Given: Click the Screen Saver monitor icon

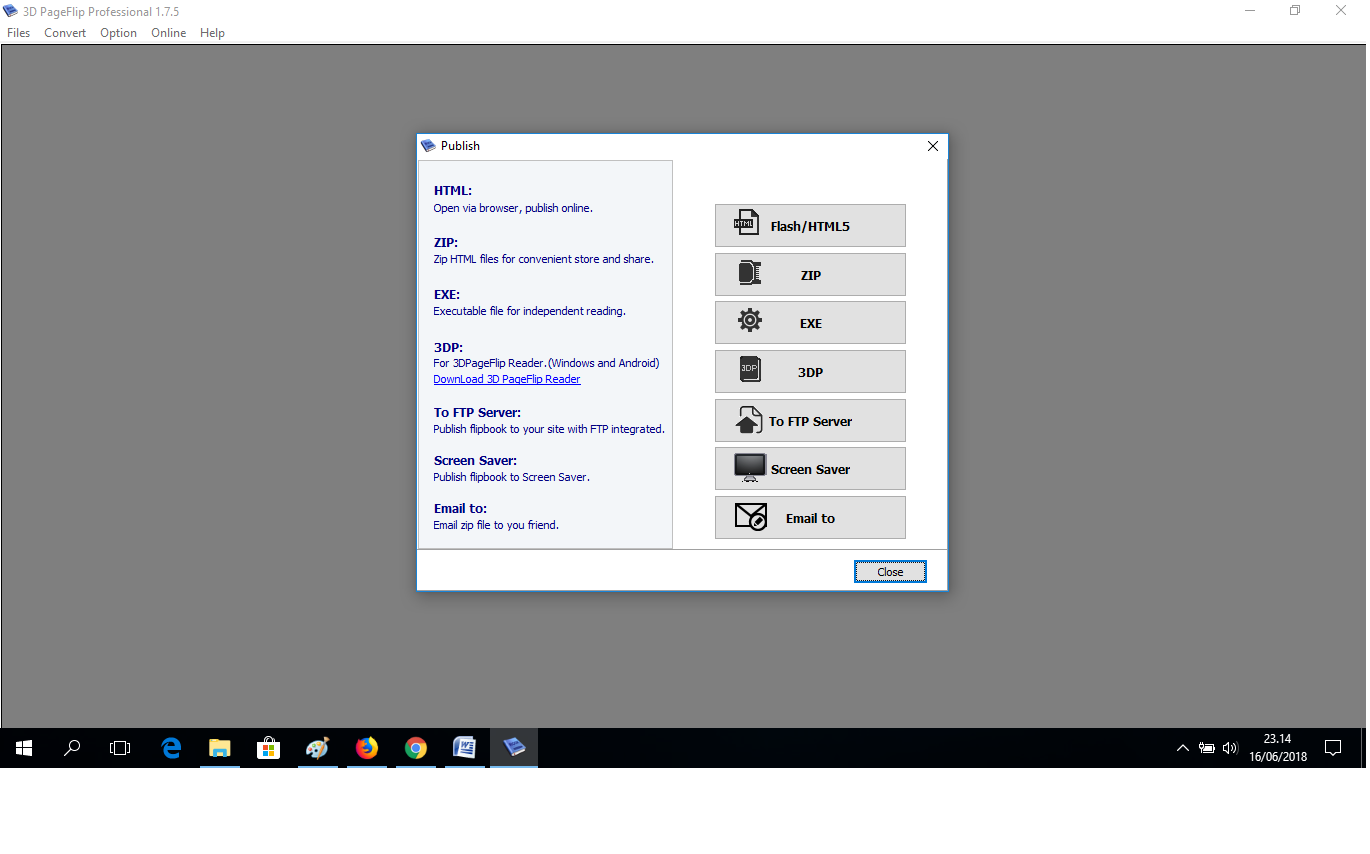Looking at the screenshot, I should 749,468.
